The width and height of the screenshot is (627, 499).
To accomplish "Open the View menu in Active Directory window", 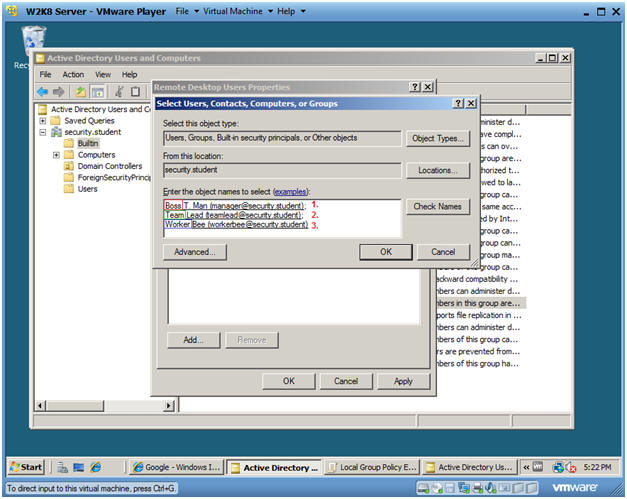I will 103,74.
